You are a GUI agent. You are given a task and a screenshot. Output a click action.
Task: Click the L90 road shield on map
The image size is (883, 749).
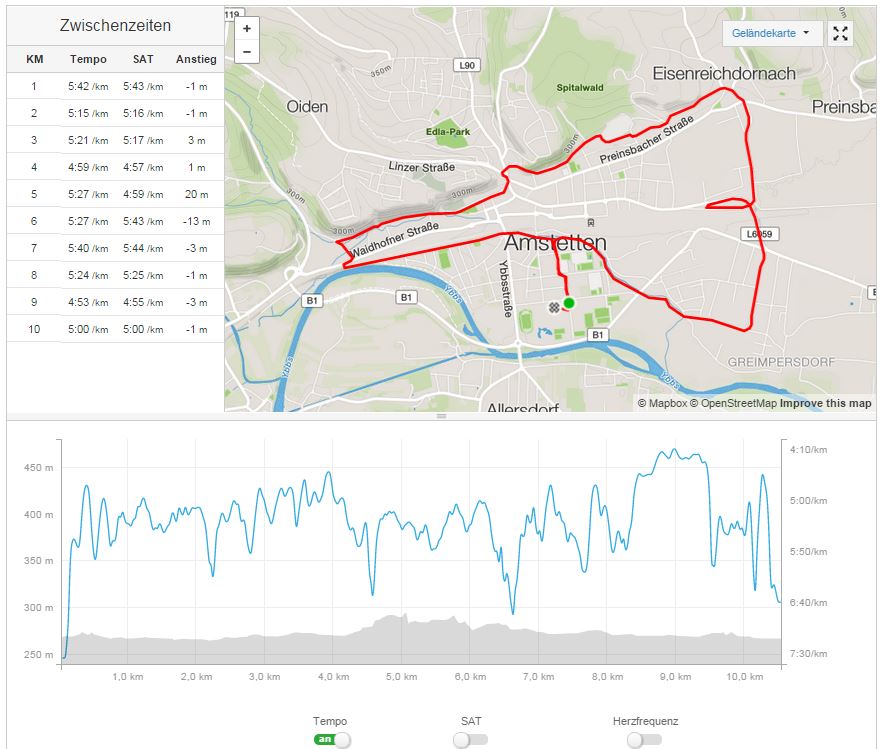click(466, 65)
